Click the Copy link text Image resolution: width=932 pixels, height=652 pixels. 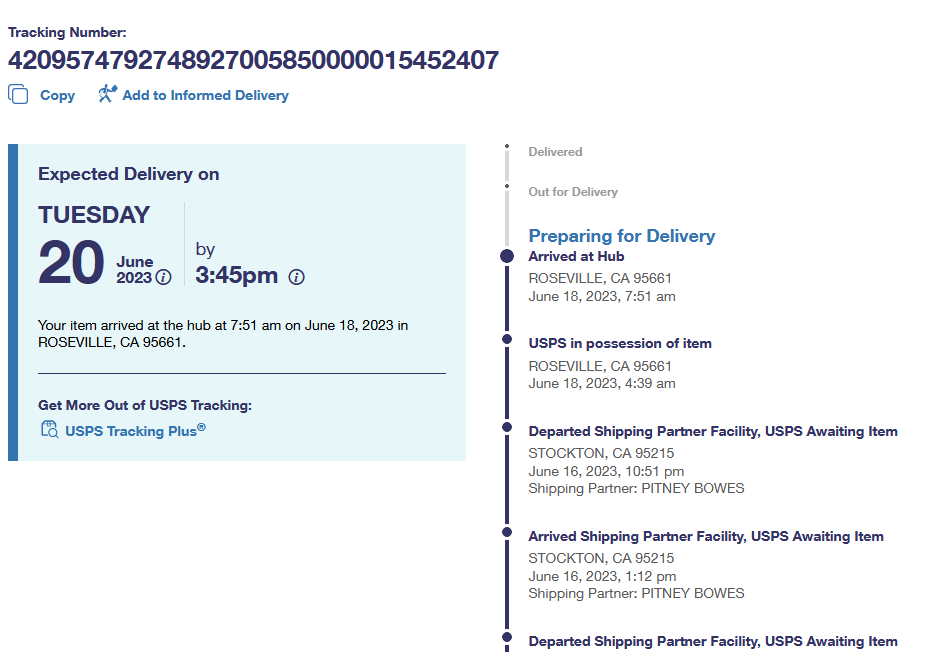[x=57, y=95]
